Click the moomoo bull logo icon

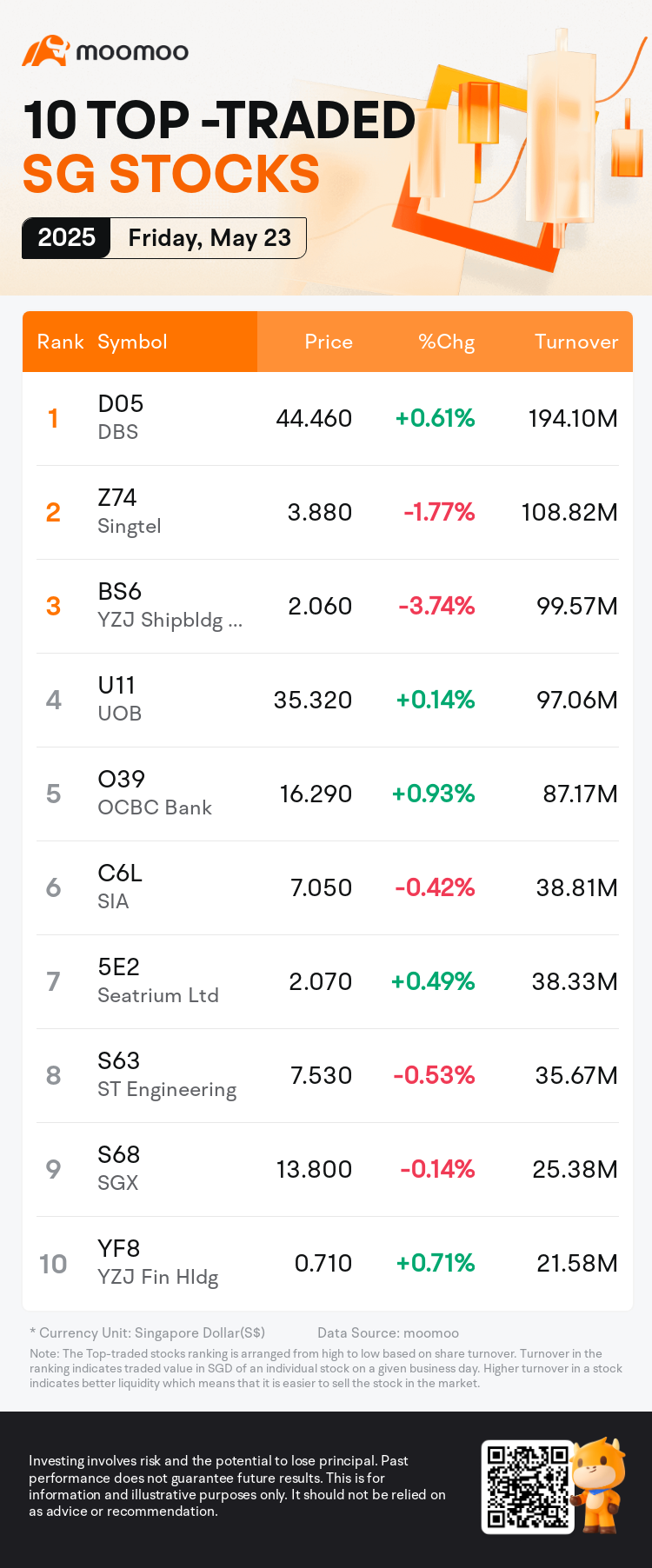tap(45, 51)
